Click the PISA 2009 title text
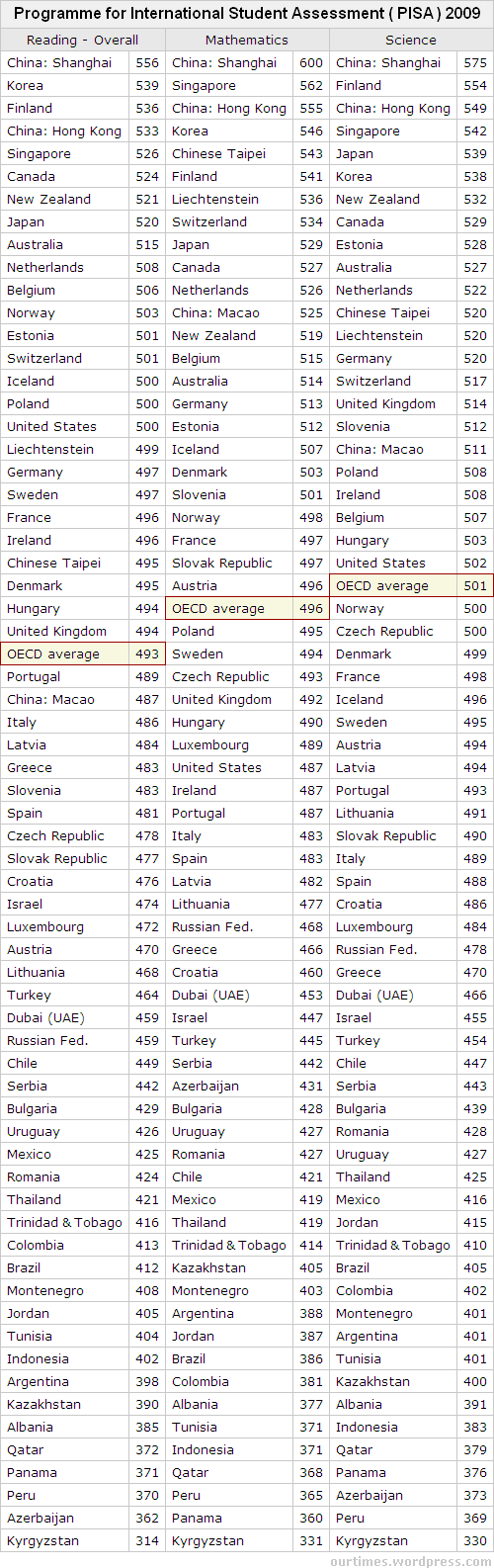This screenshot has width=494, height=1568. [247, 14]
